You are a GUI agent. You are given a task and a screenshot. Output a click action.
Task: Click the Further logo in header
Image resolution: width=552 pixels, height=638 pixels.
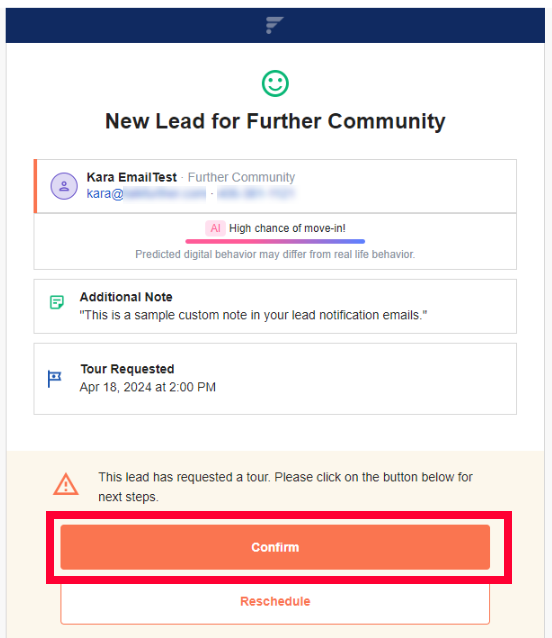275,25
